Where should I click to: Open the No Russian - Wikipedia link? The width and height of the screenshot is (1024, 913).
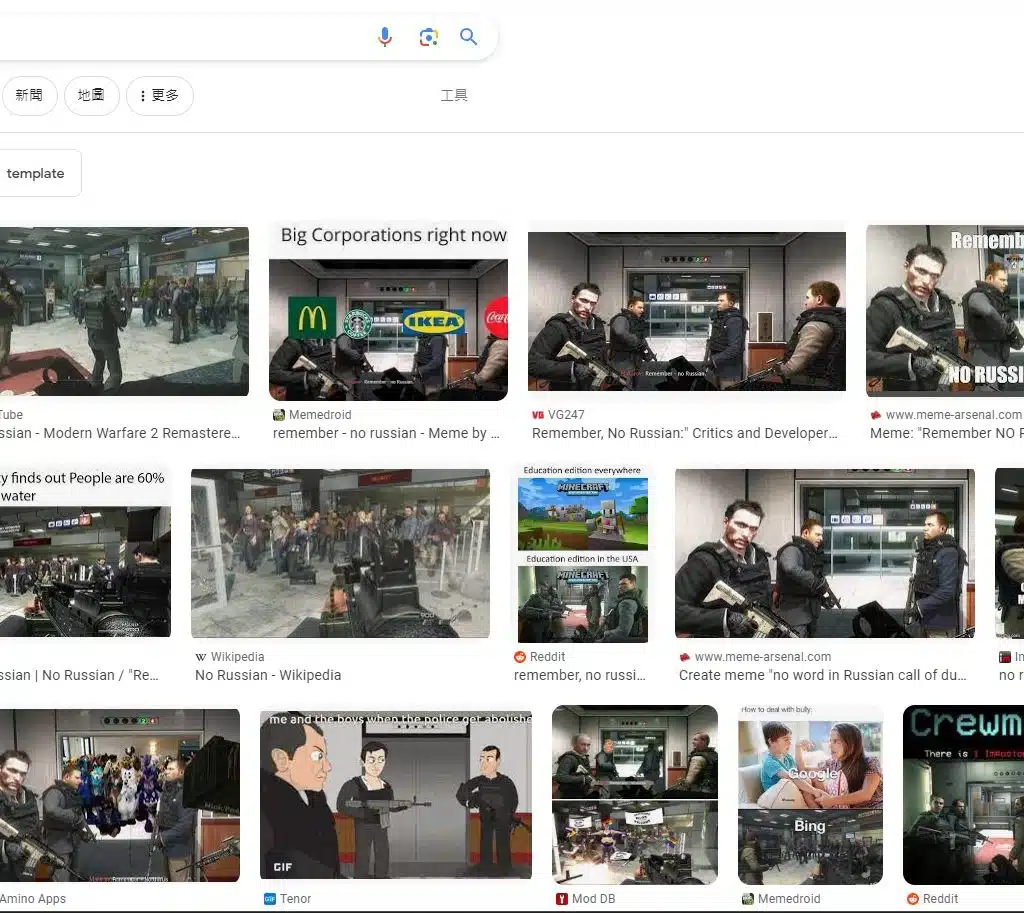click(268, 675)
